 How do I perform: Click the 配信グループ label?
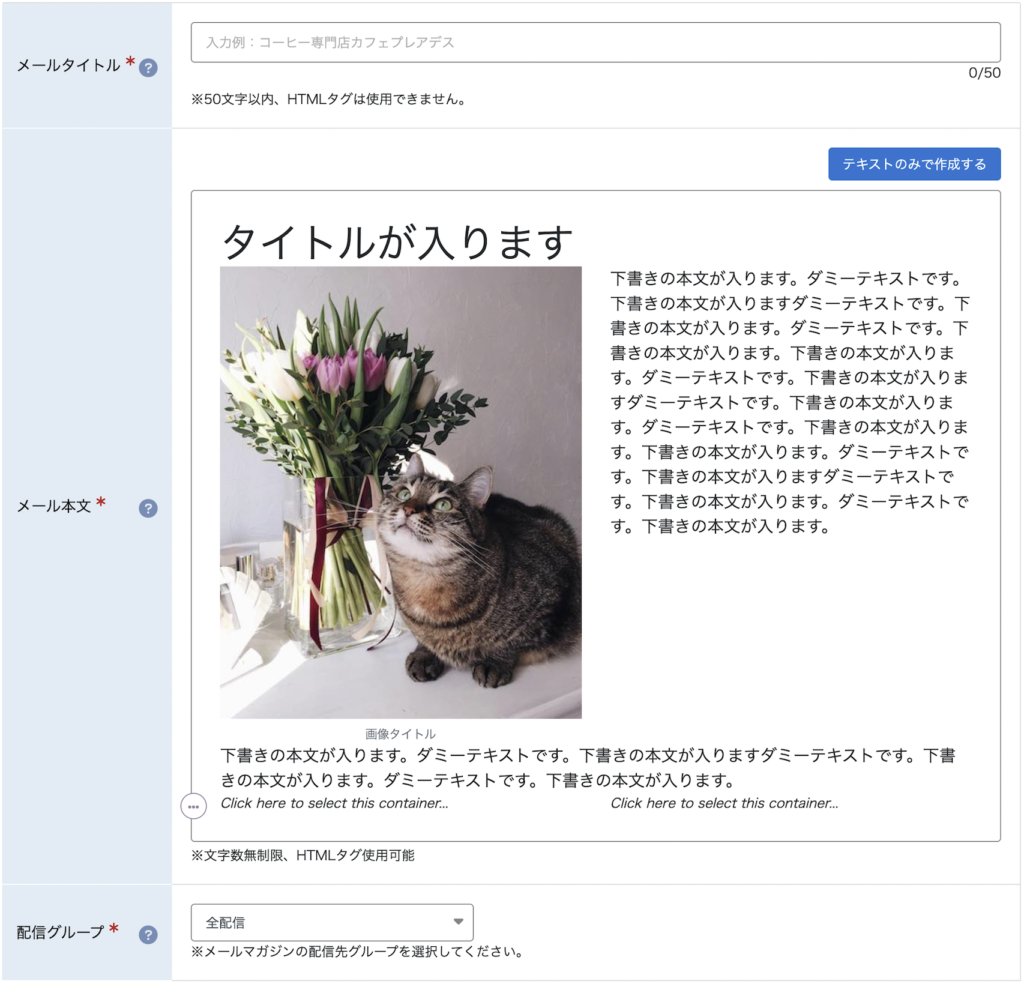[x=60, y=933]
